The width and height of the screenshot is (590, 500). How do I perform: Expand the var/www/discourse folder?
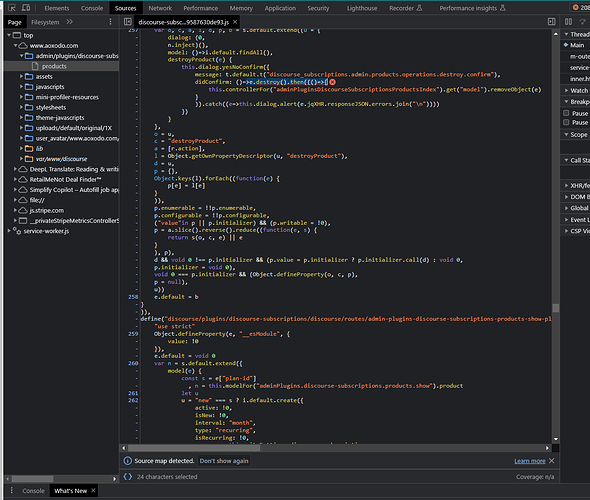coord(21,159)
